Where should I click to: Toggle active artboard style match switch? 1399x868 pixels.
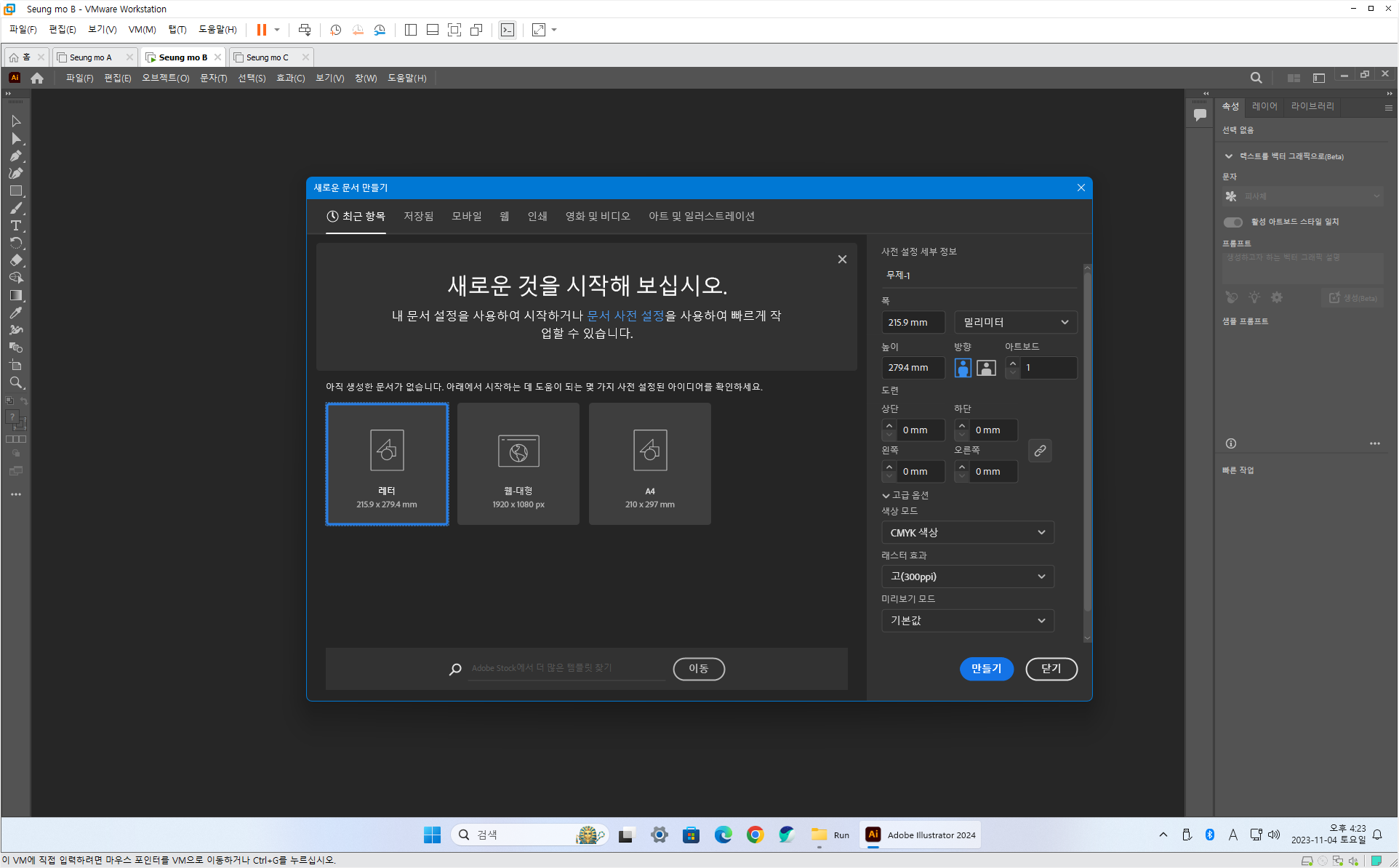(1233, 222)
